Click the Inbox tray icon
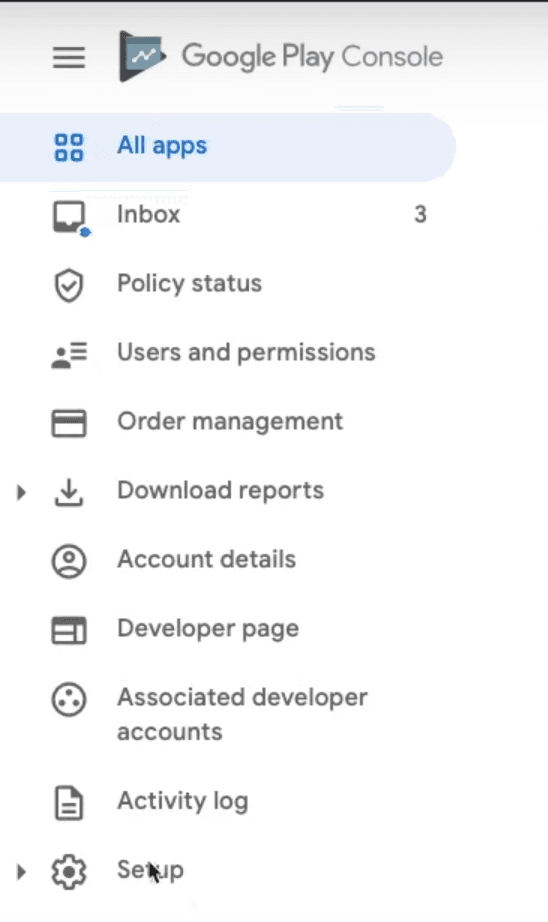This screenshot has height=922, width=548. point(70,218)
